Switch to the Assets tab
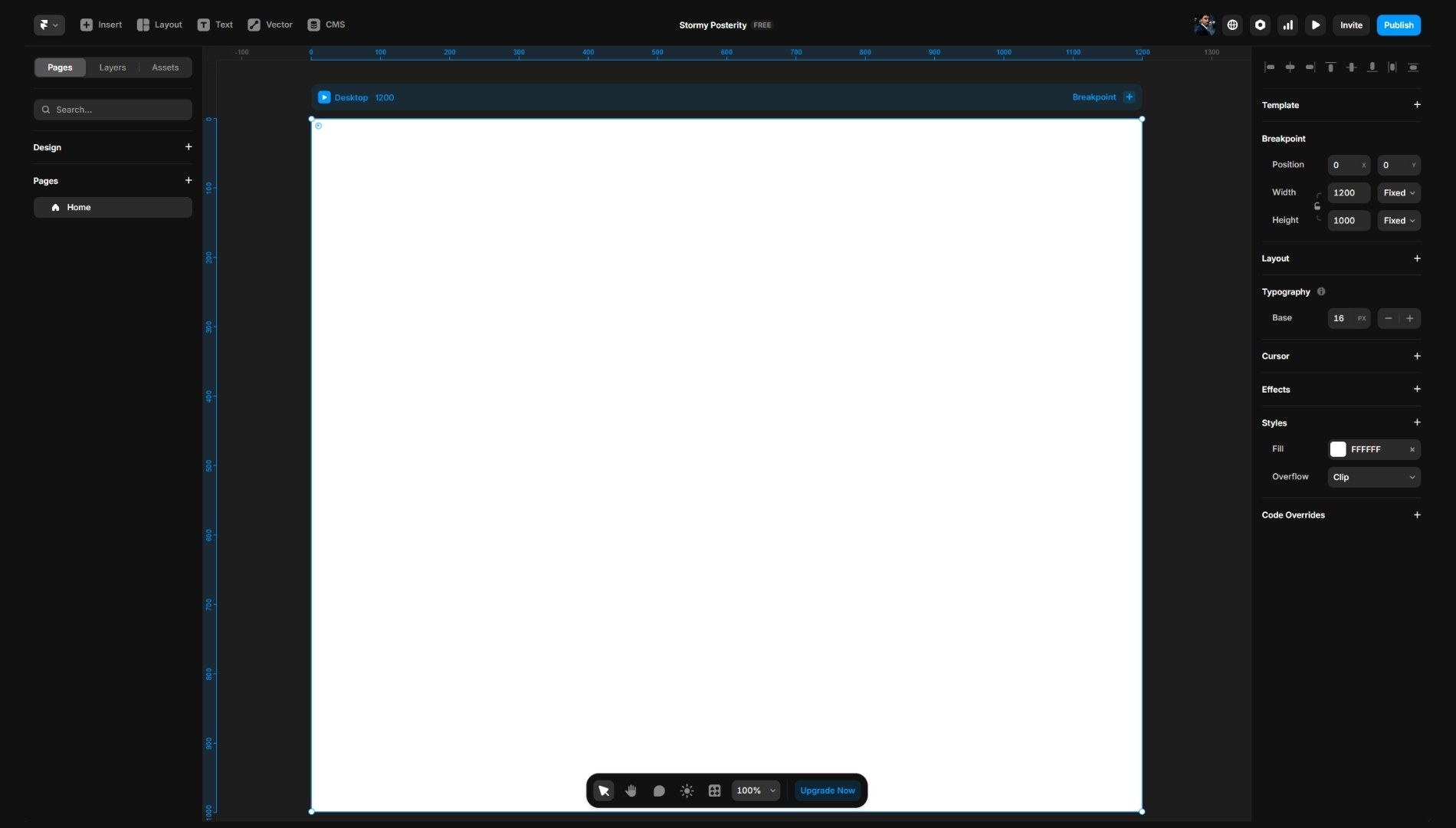The width and height of the screenshot is (1456, 828). click(165, 67)
